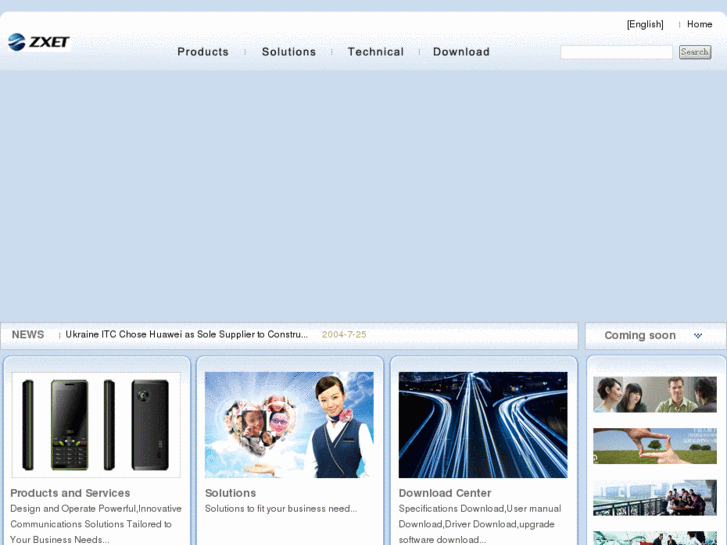
Task: Open the Solutions menu
Action: [x=289, y=52]
